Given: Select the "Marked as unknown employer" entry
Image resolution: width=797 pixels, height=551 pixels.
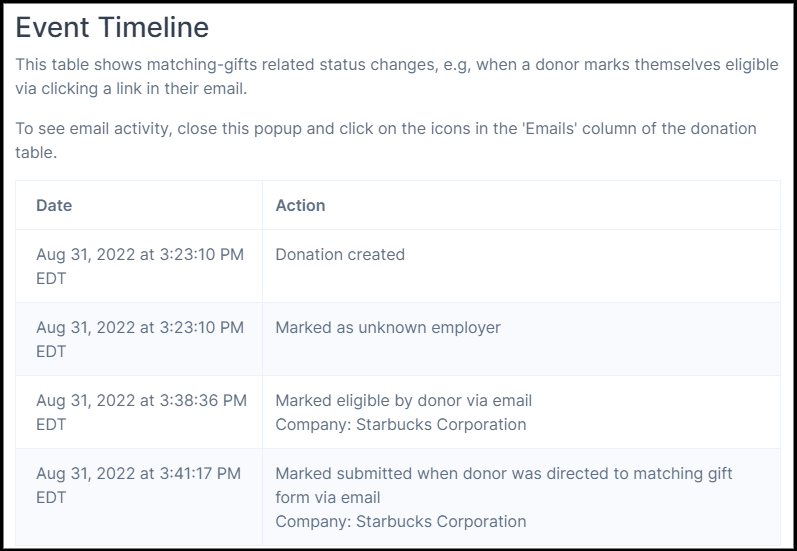Looking at the screenshot, I should (x=388, y=327).
